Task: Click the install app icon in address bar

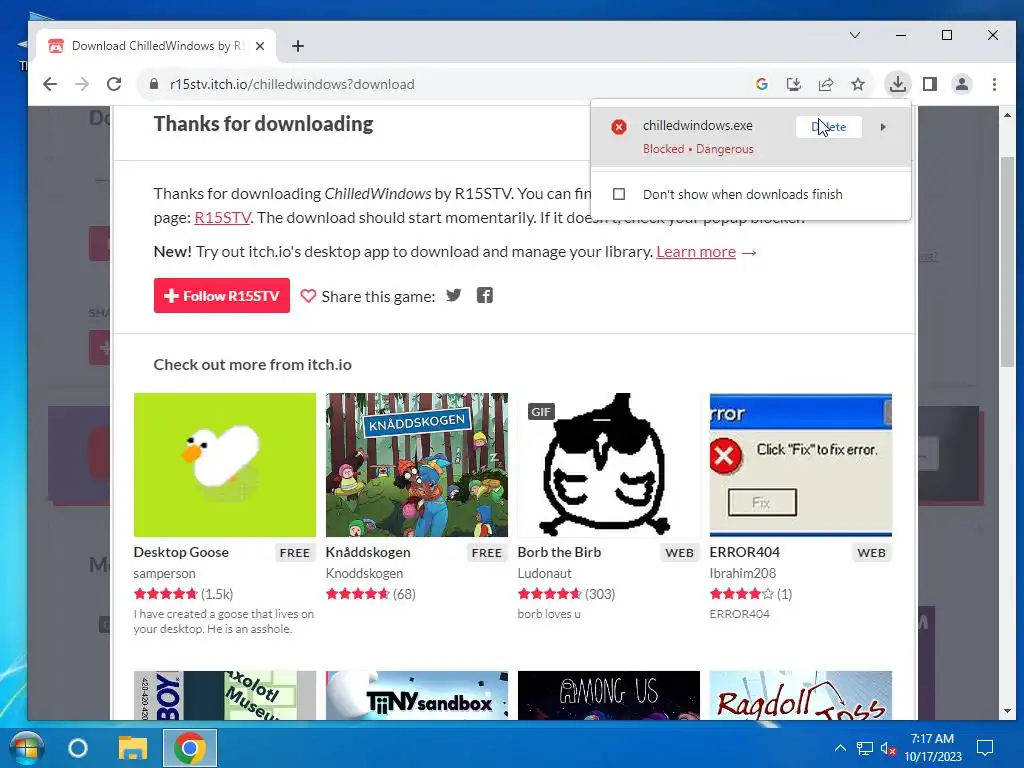Action: point(793,84)
